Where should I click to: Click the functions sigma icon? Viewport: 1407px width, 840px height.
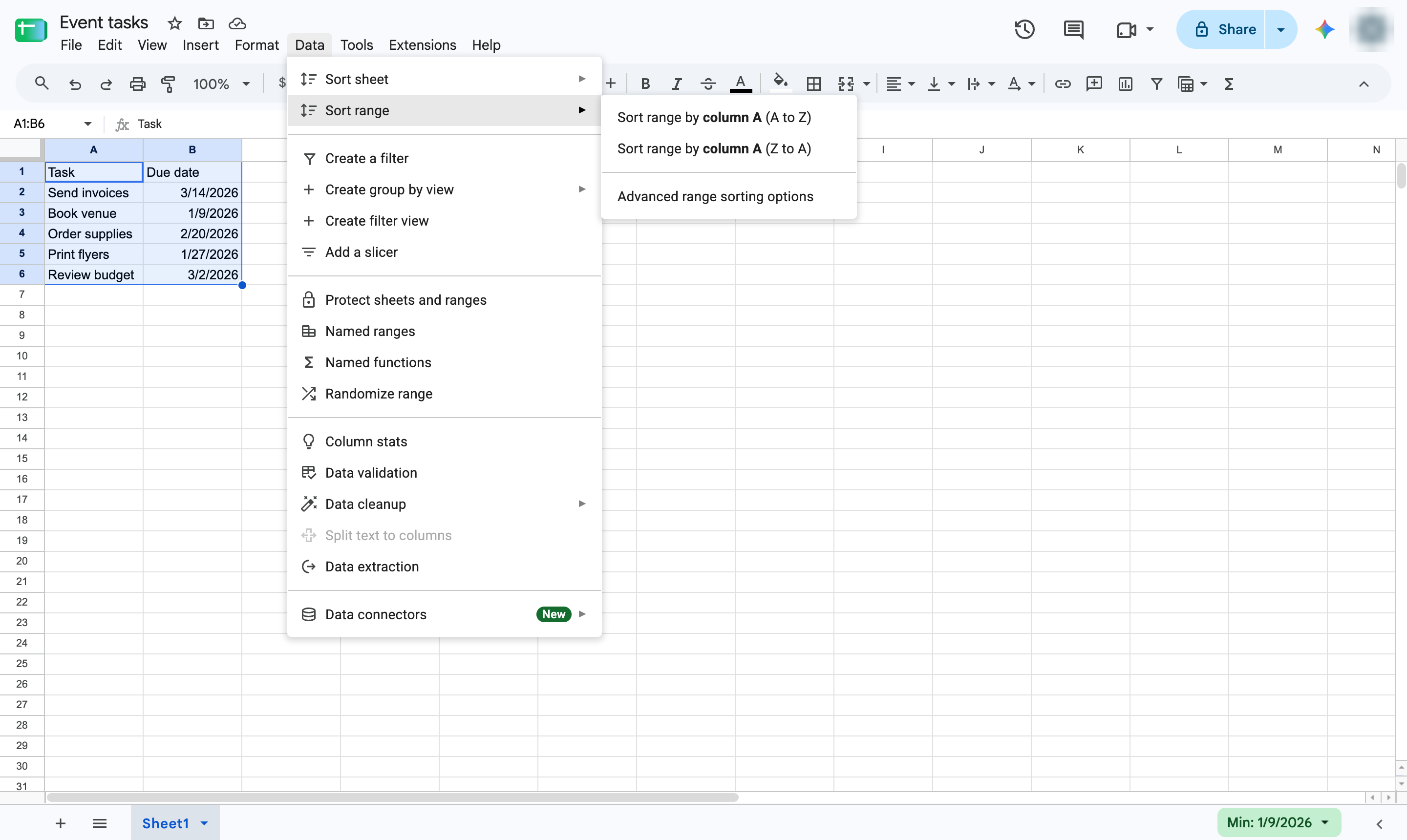tap(1229, 84)
